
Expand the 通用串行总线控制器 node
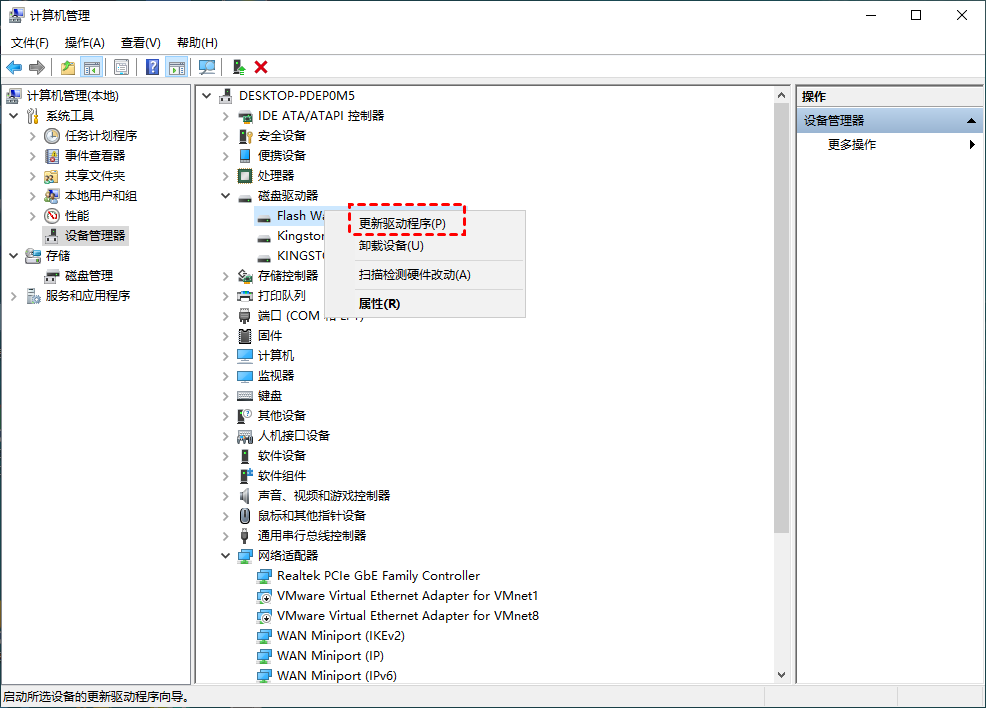[x=225, y=536]
